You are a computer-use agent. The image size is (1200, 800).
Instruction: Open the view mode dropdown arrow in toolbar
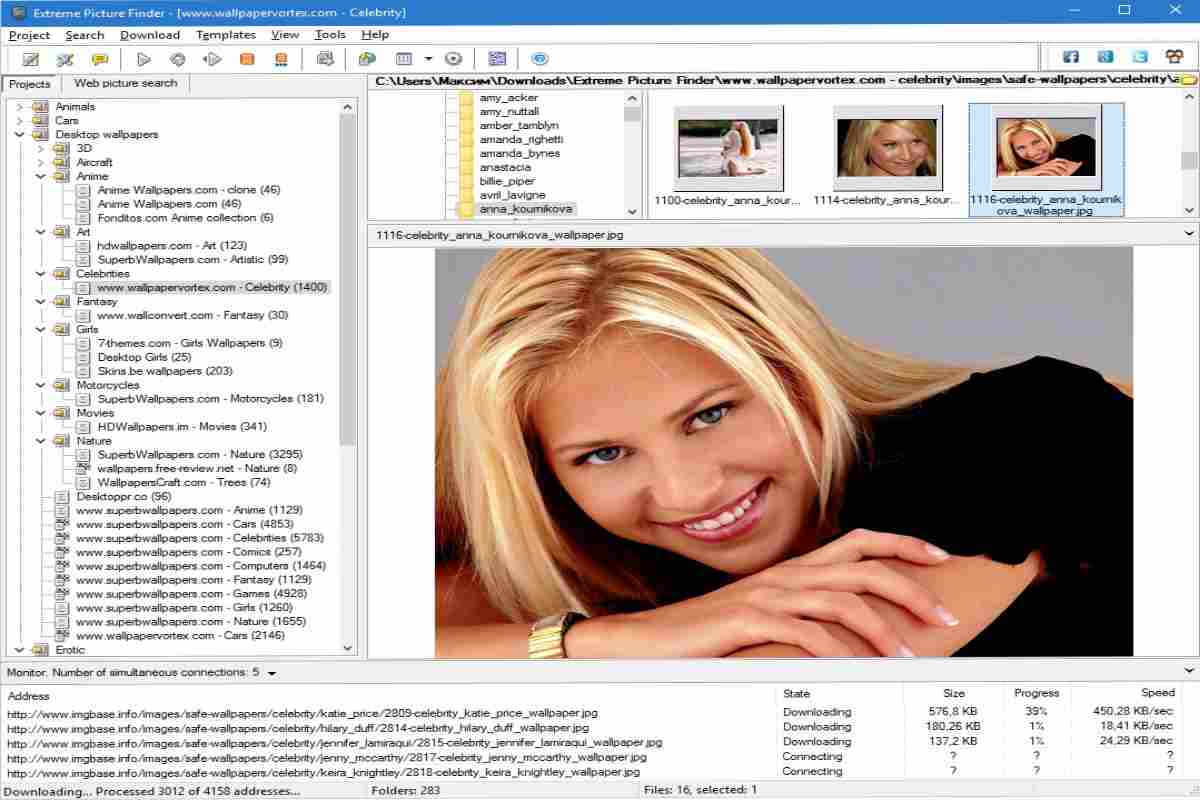tap(428, 59)
